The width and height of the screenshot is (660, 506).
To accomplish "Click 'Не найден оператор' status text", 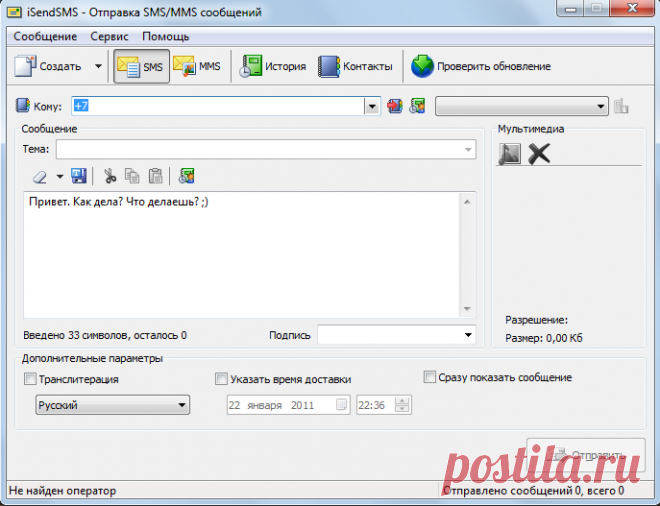I will pyautogui.click(x=62, y=491).
